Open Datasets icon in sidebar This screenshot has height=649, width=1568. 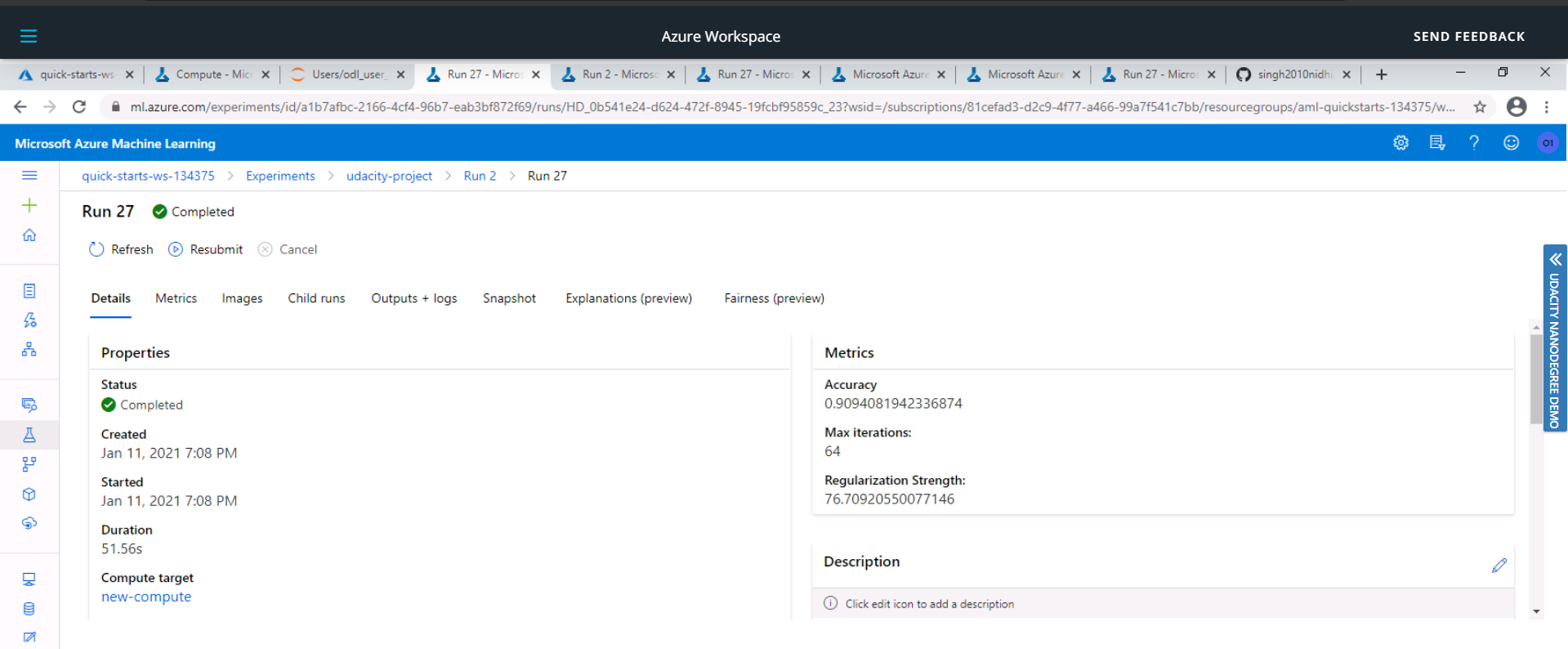click(29, 405)
